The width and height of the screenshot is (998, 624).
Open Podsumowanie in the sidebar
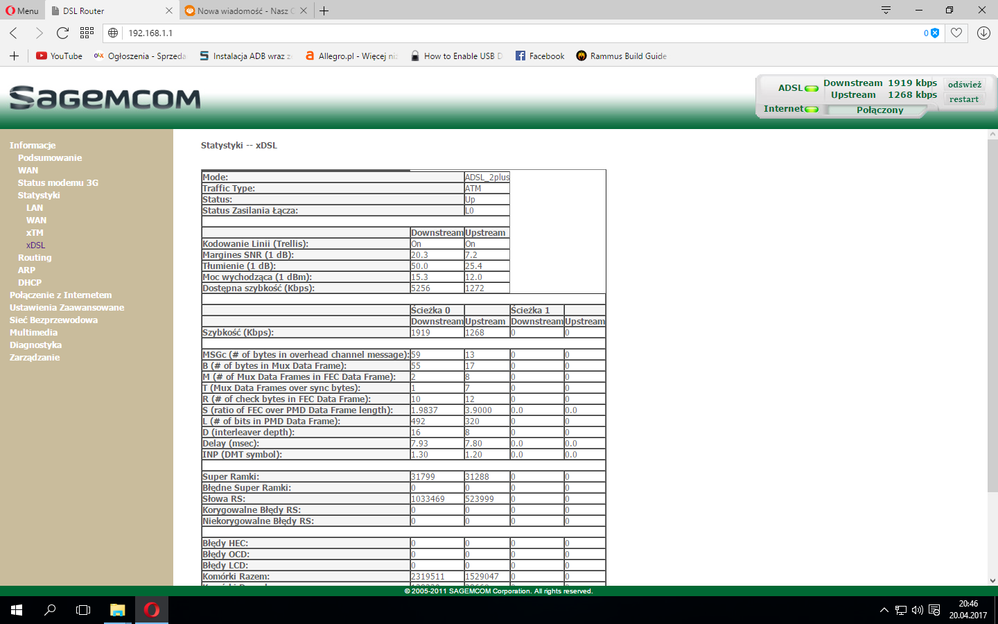50,158
